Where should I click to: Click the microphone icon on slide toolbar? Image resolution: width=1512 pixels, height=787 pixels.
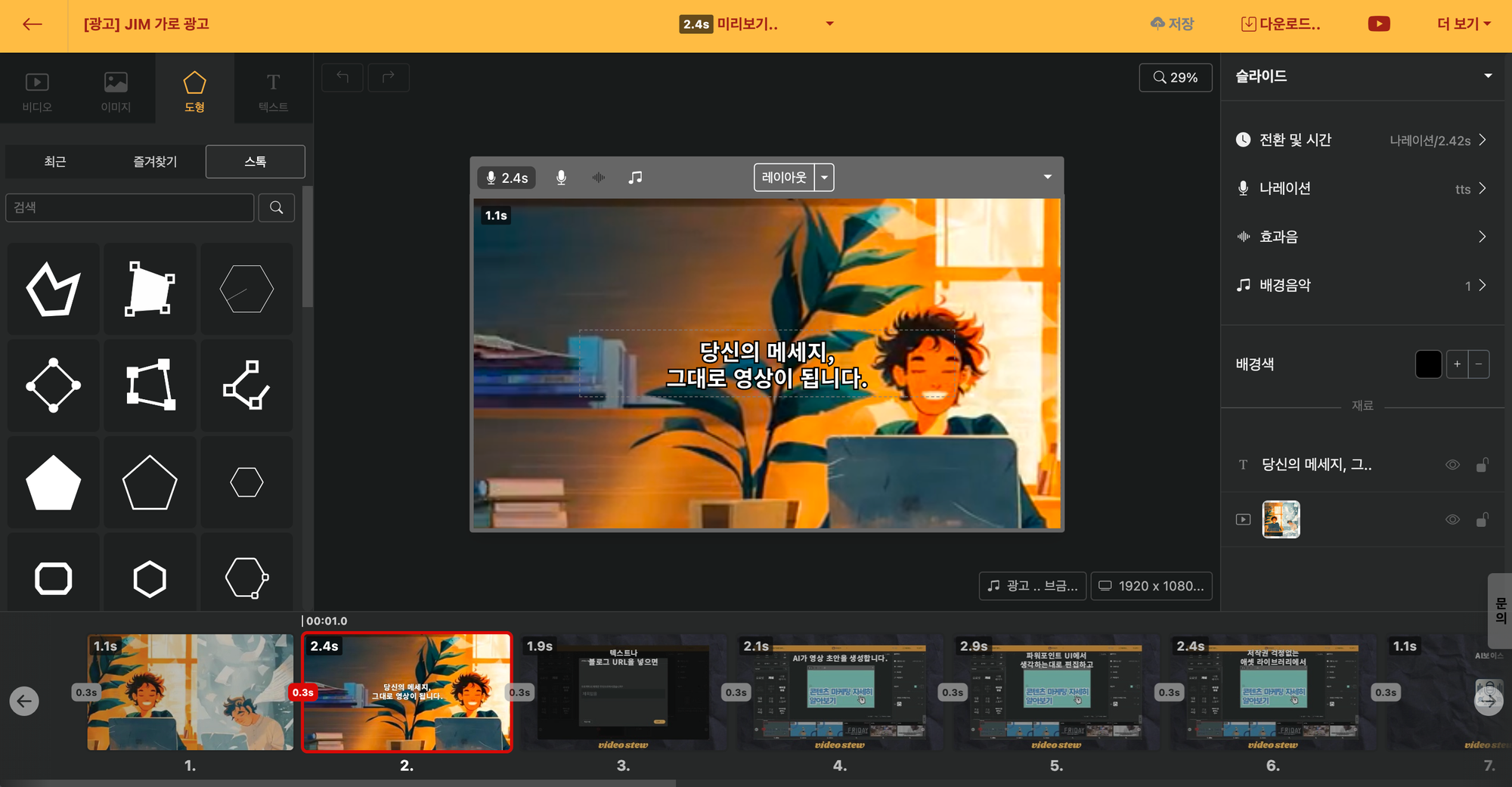point(561,178)
